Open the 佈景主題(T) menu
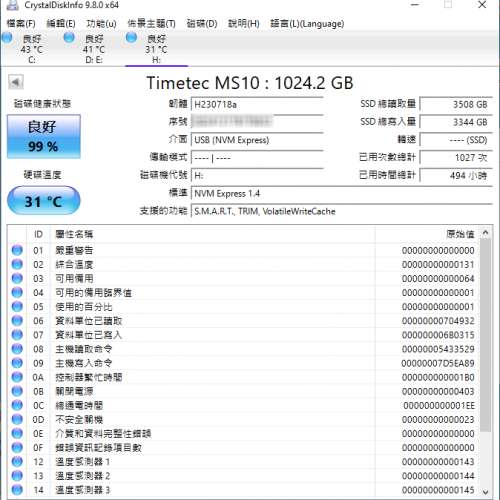The width and height of the screenshot is (500, 500). (x=151, y=23)
